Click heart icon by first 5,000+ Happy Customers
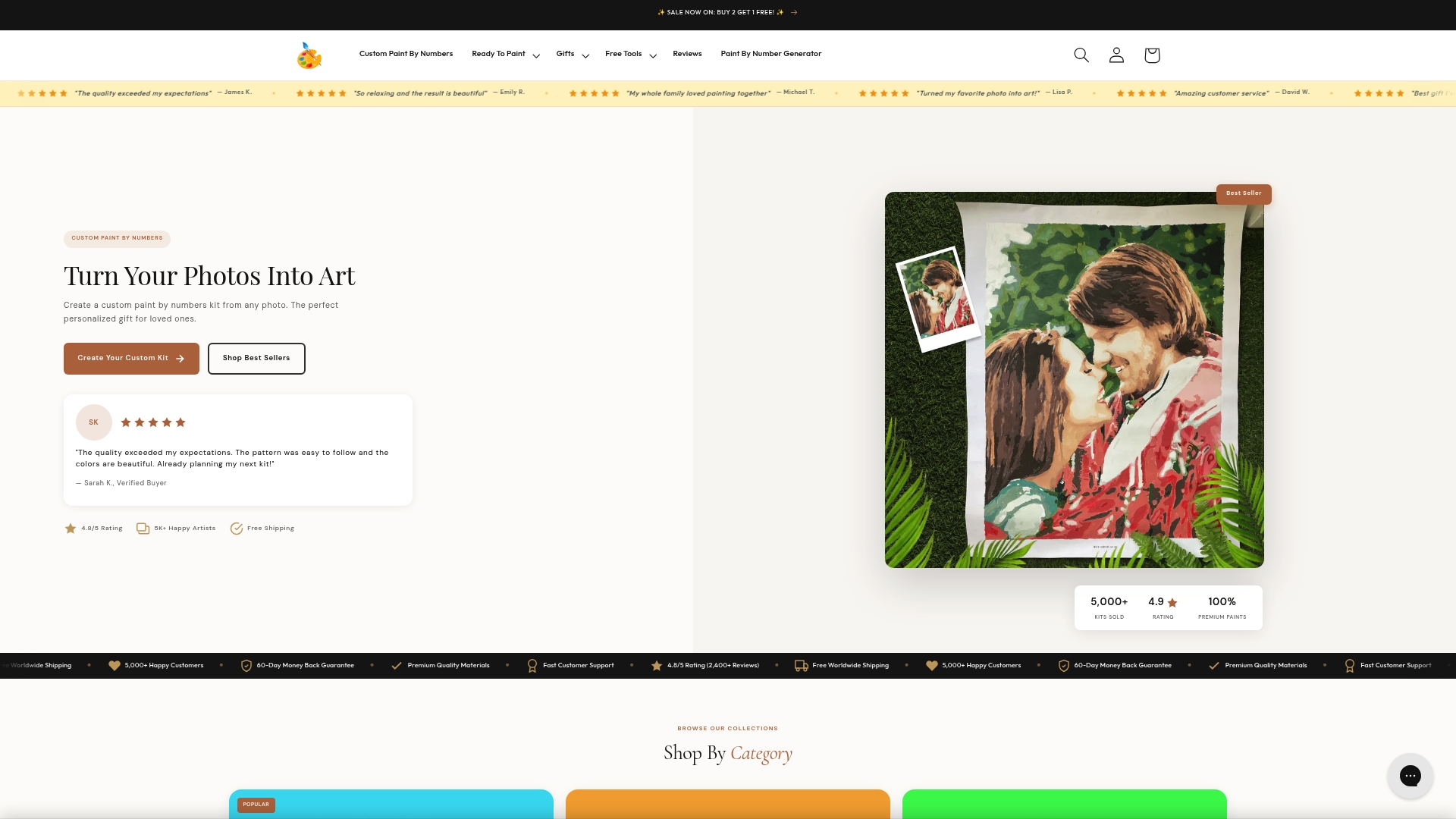Image resolution: width=1456 pixels, height=819 pixels. 115,666
